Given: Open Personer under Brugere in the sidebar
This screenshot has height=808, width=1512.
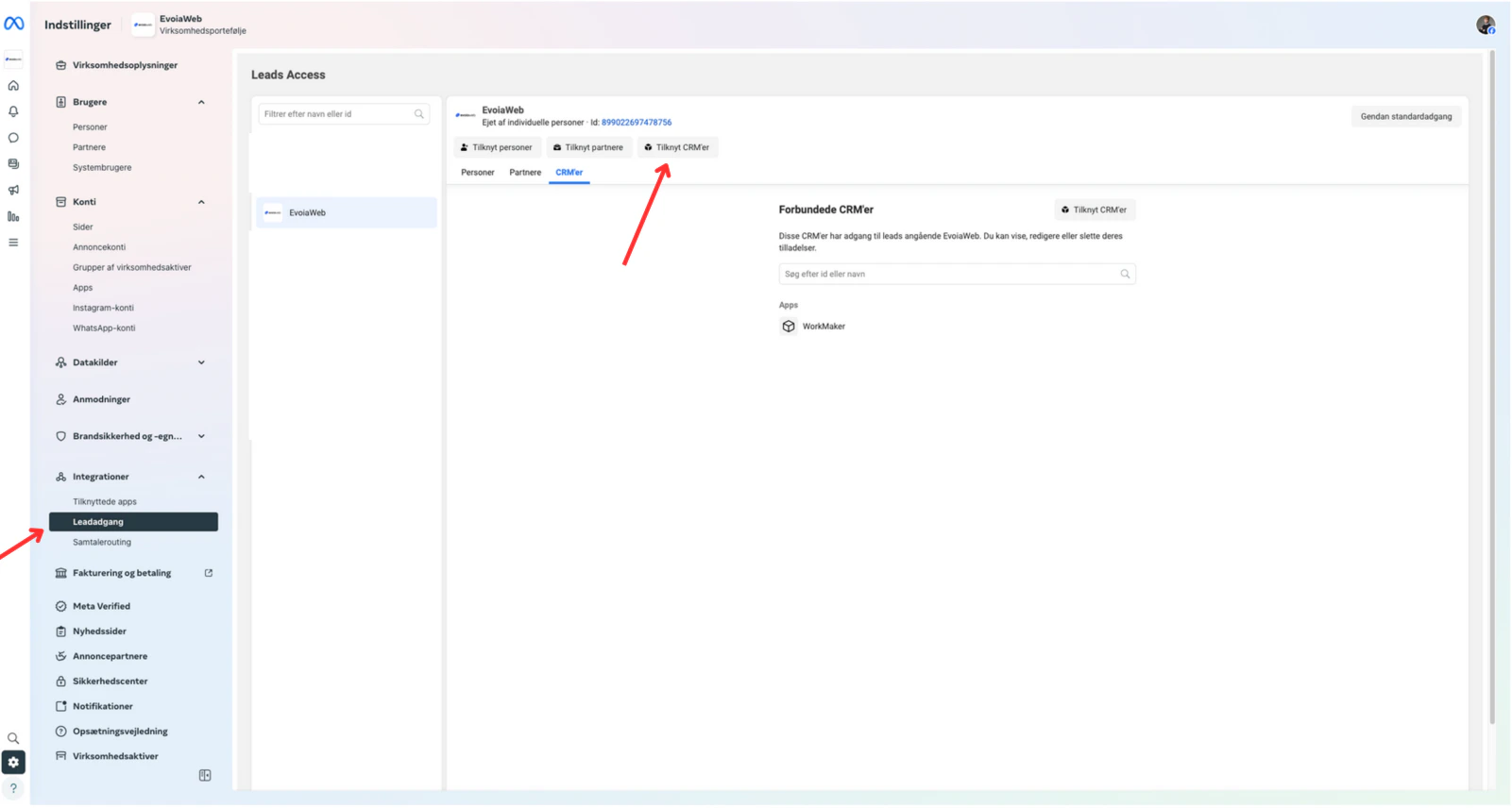Looking at the screenshot, I should (x=90, y=127).
